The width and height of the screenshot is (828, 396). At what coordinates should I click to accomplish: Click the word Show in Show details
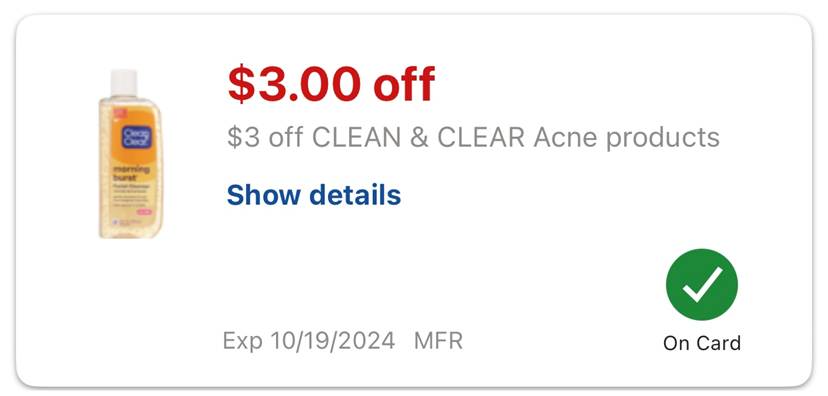click(265, 195)
